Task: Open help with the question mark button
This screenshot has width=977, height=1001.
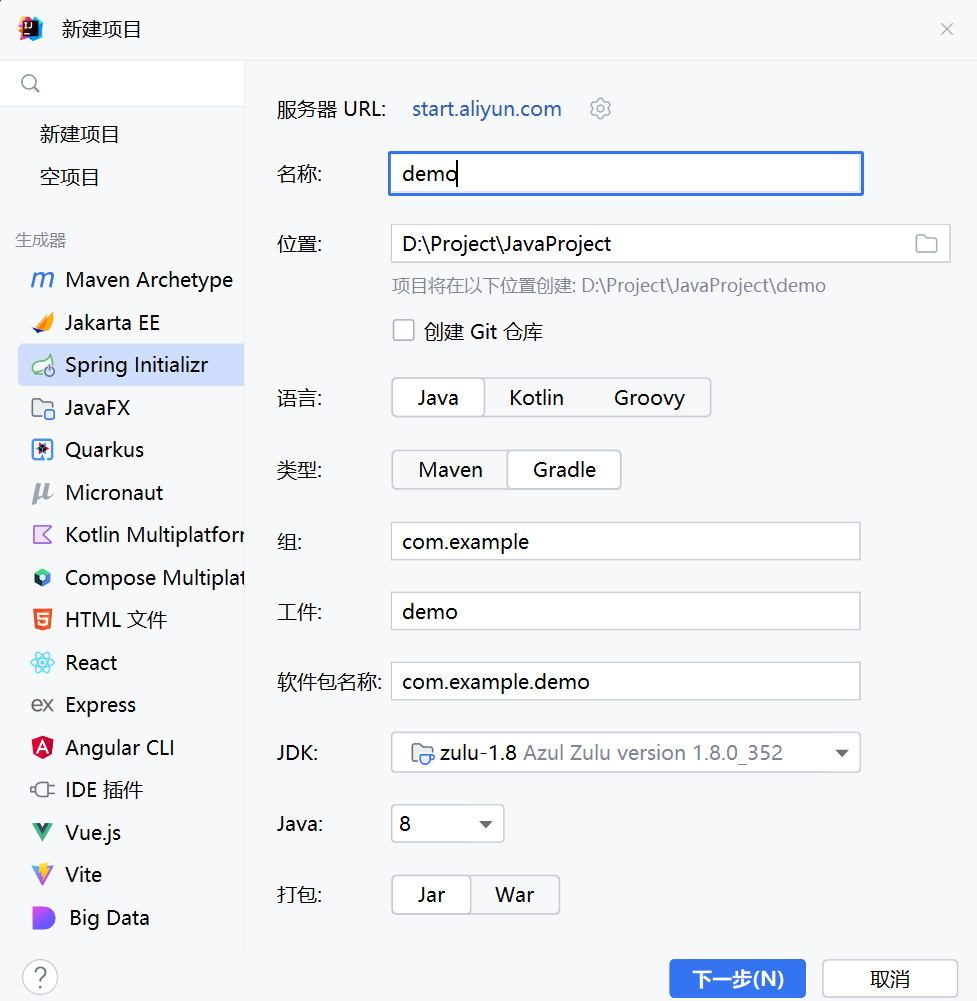Action: click(x=40, y=977)
